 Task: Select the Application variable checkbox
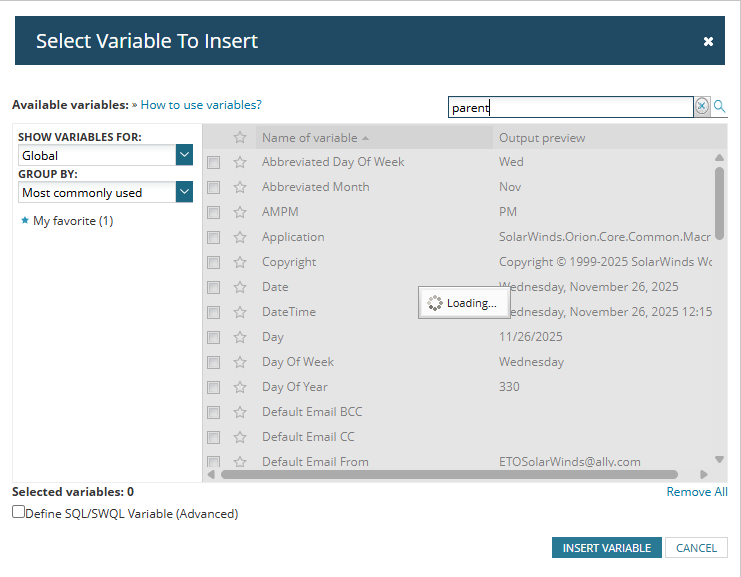tap(214, 238)
